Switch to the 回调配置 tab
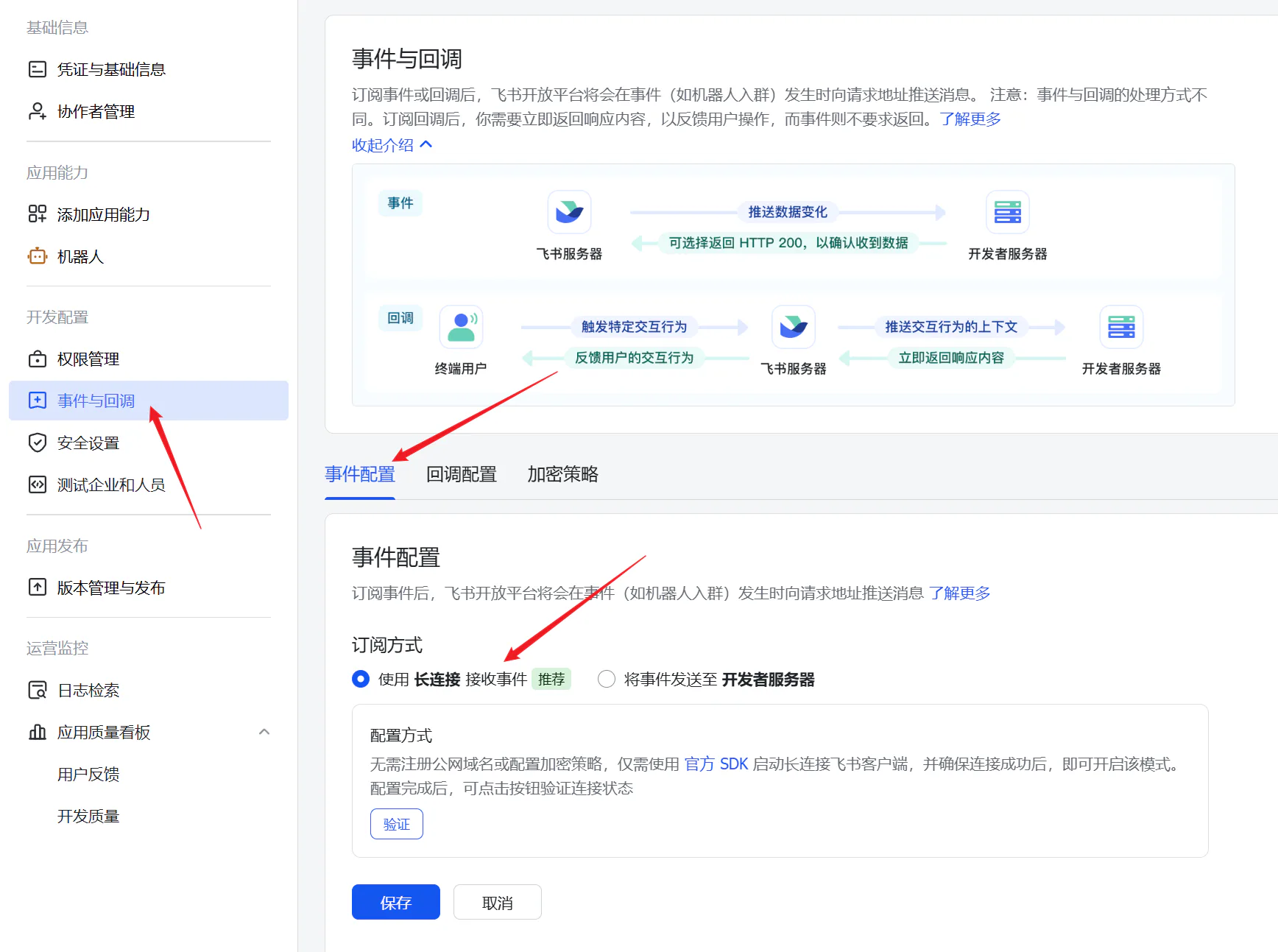Image resolution: width=1278 pixels, height=952 pixels. 462,474
